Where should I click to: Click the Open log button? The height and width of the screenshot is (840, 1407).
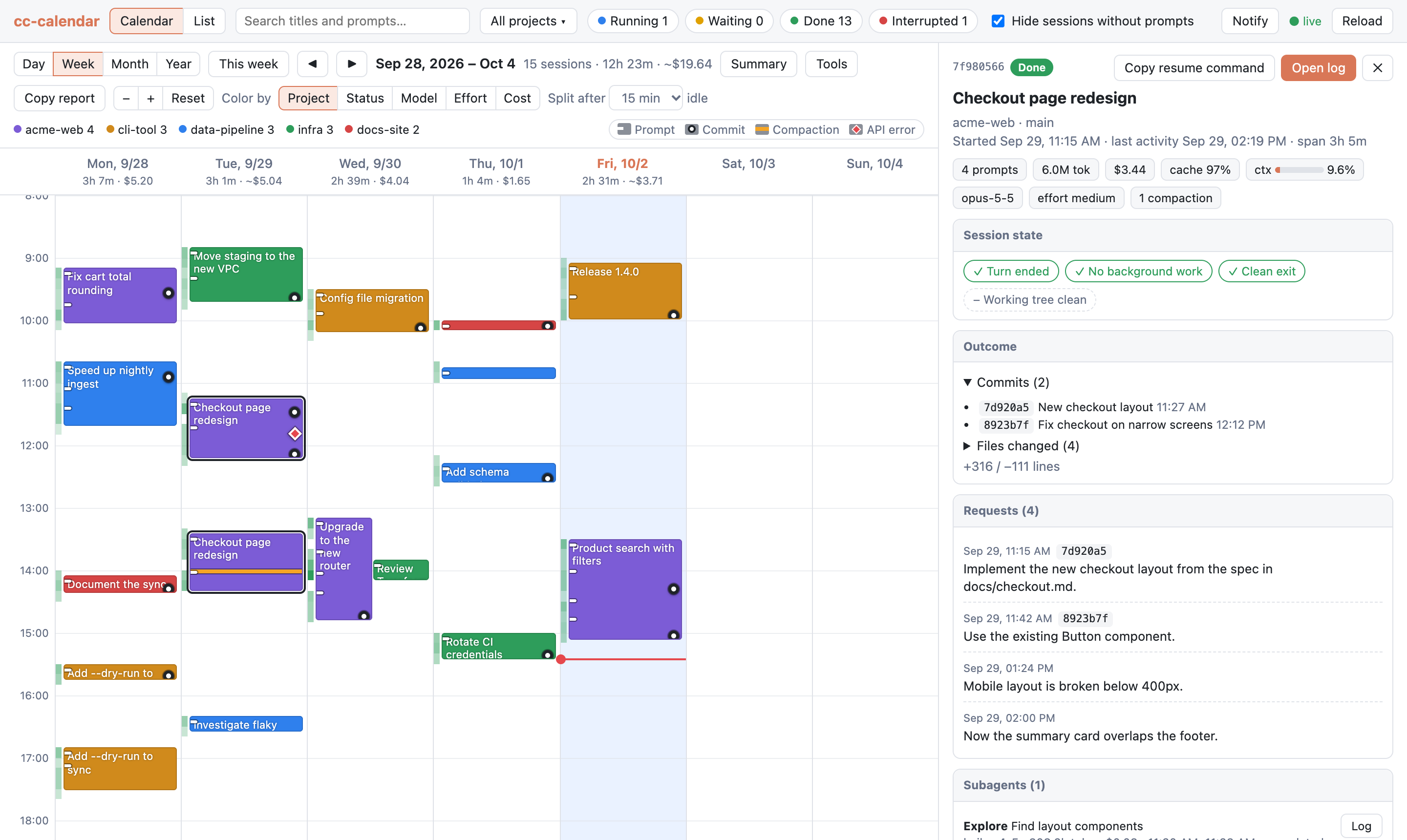1318,68
